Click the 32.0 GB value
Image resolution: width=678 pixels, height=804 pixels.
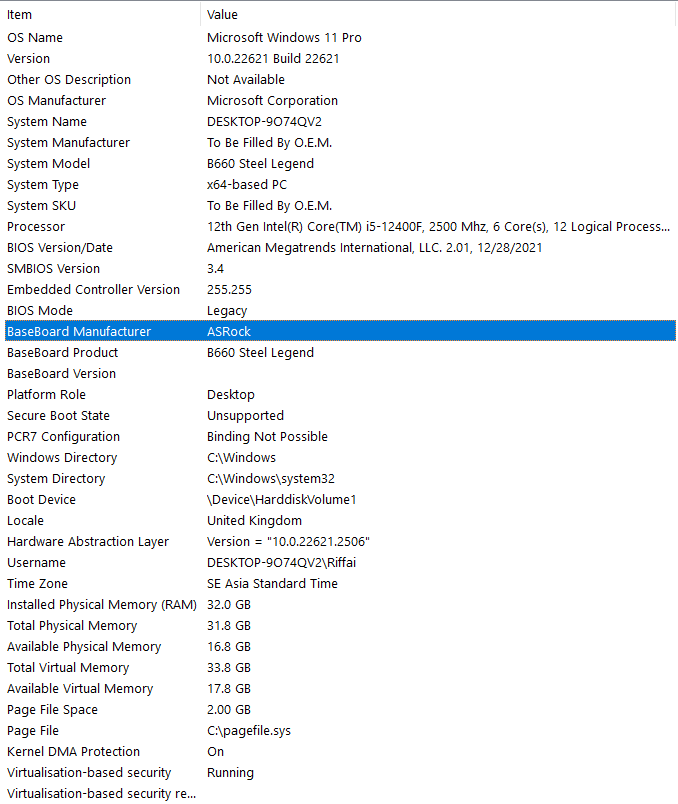pyautogui.click(x=229, y=605)
